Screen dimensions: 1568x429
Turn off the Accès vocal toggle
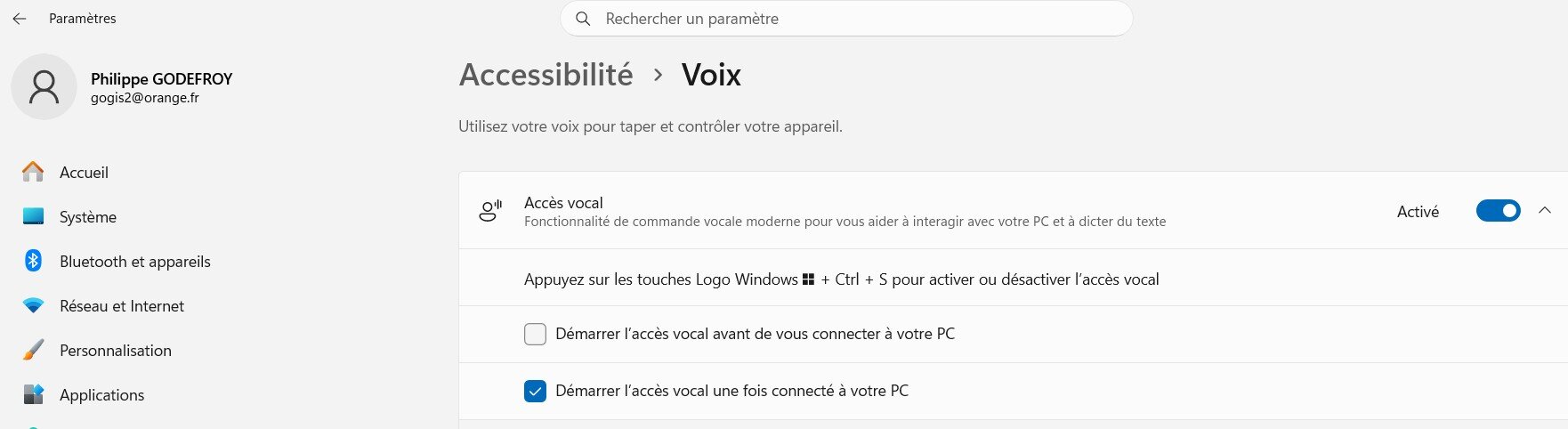coord(1499,211)
